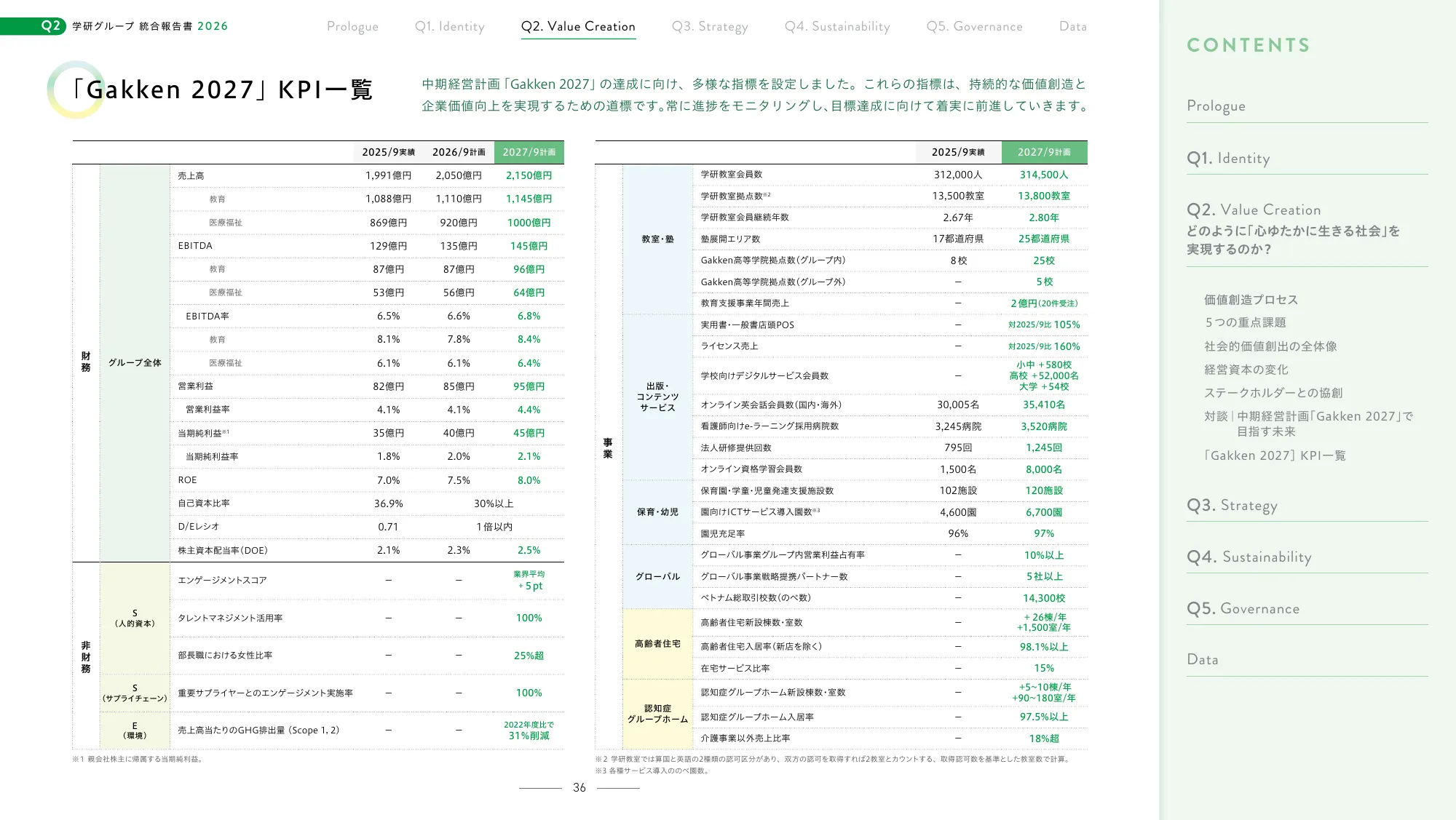Click the 高齢者住宅 category cell
1456x820 pixels.
click(x=657, y=644)
